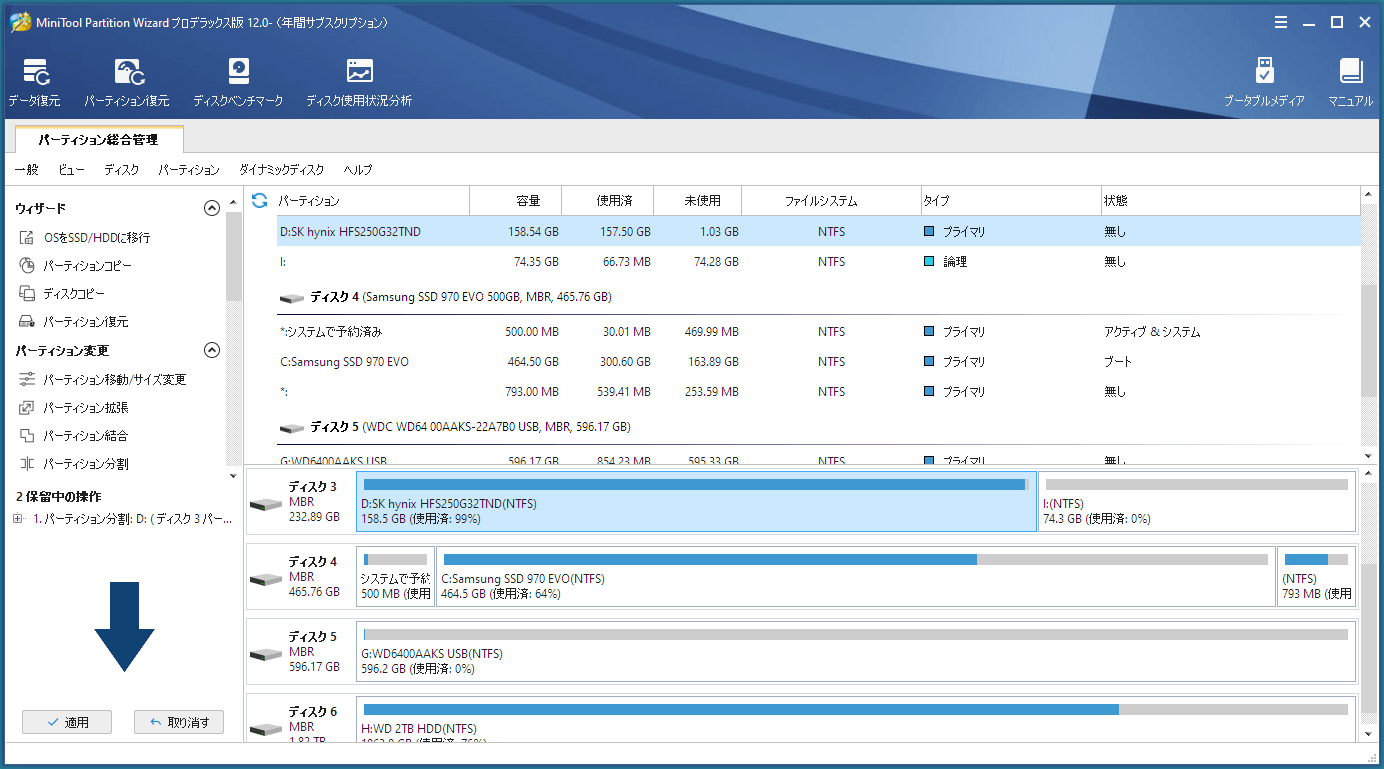Refresh the partition list with the reload icon
The image size is (1384, 769).
(x=259, y=201)
